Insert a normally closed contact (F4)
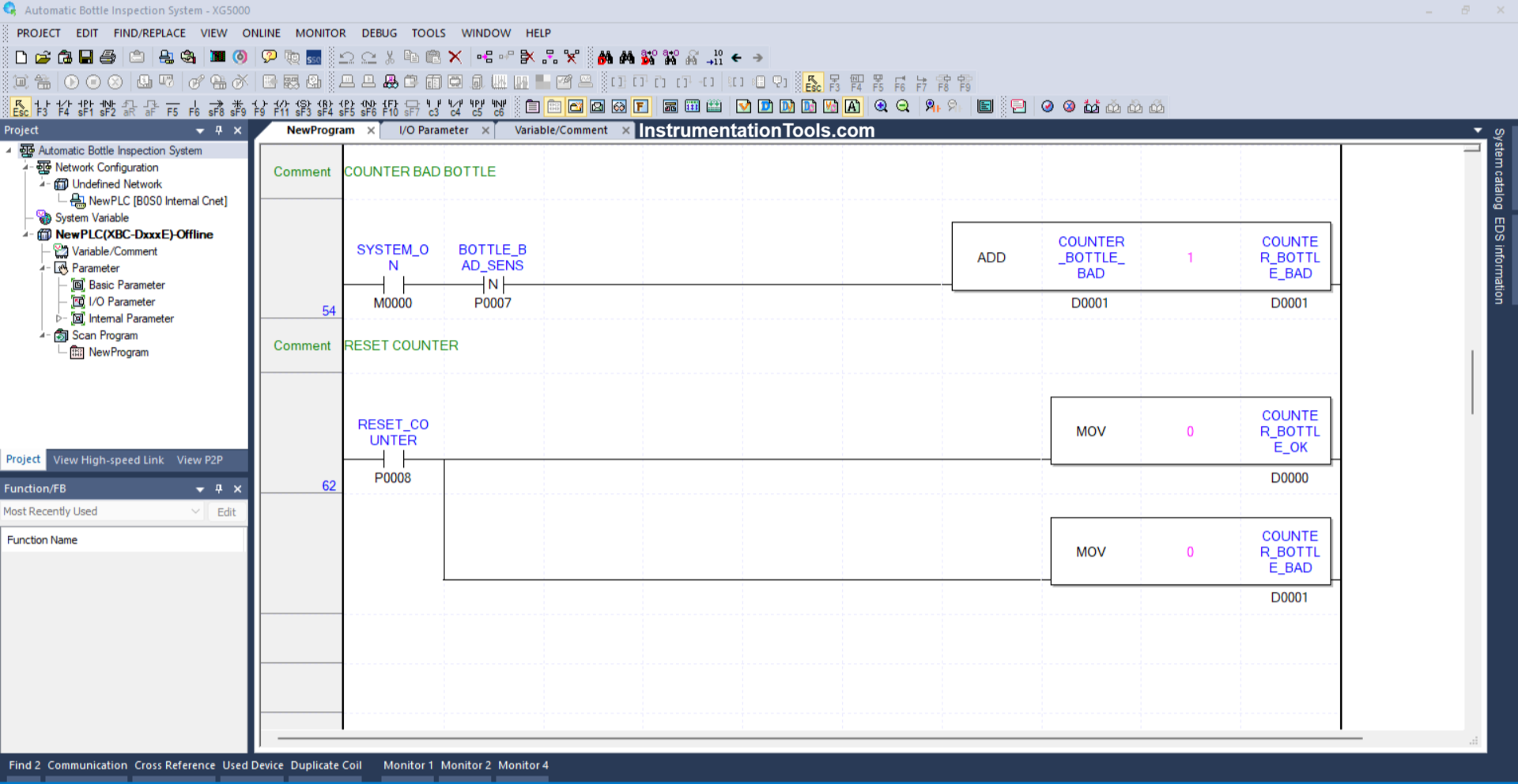The width and height of the screenshot is (1518, 784). point(64,107)
